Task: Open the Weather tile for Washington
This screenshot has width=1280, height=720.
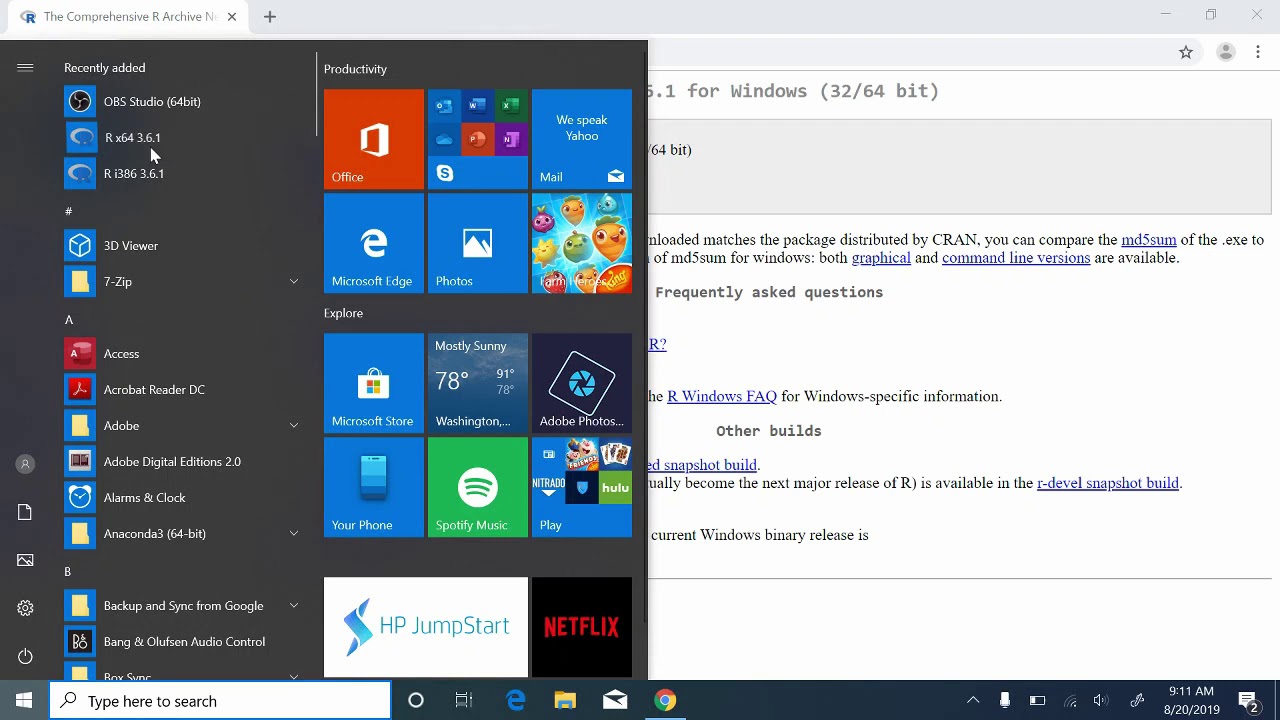Action: tap(478, 383)
